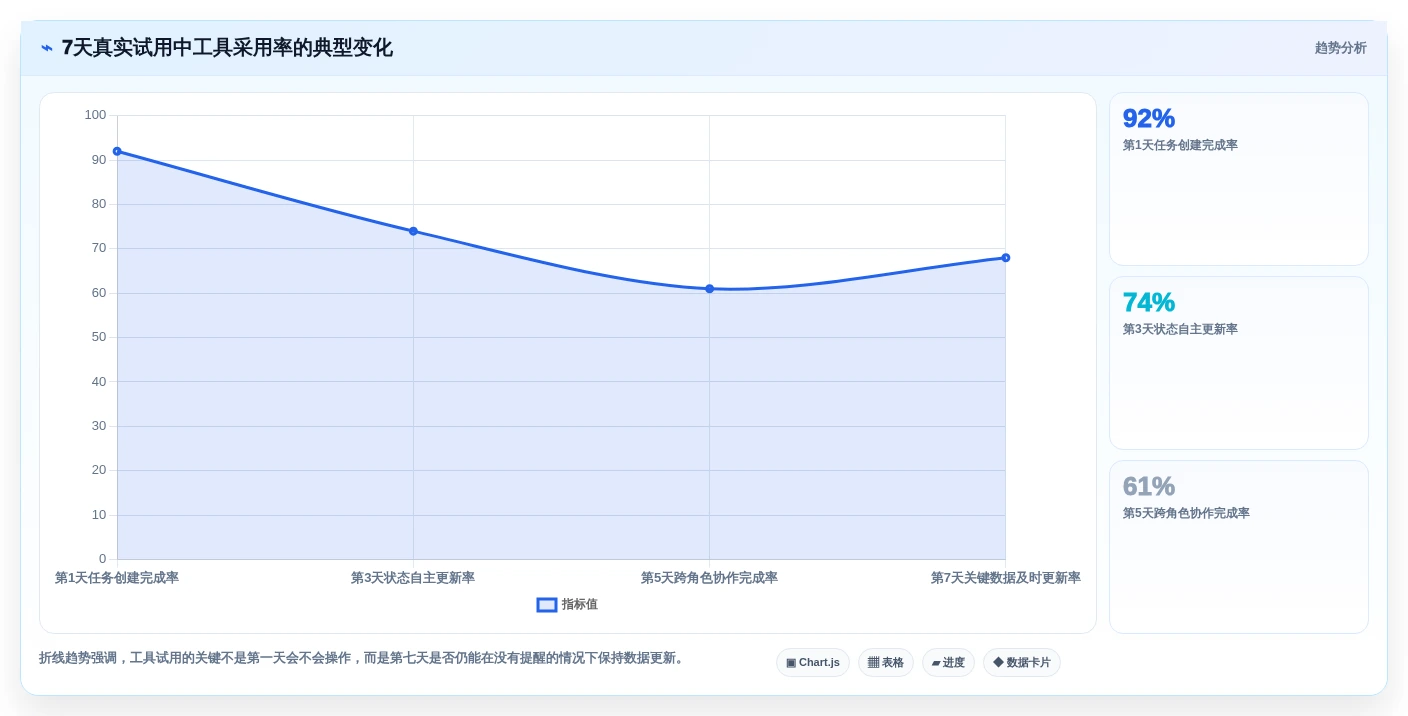Click the 第1天 data point at 92
Viewport: 1408px width, 716px height.
click(x=117, y=151)
